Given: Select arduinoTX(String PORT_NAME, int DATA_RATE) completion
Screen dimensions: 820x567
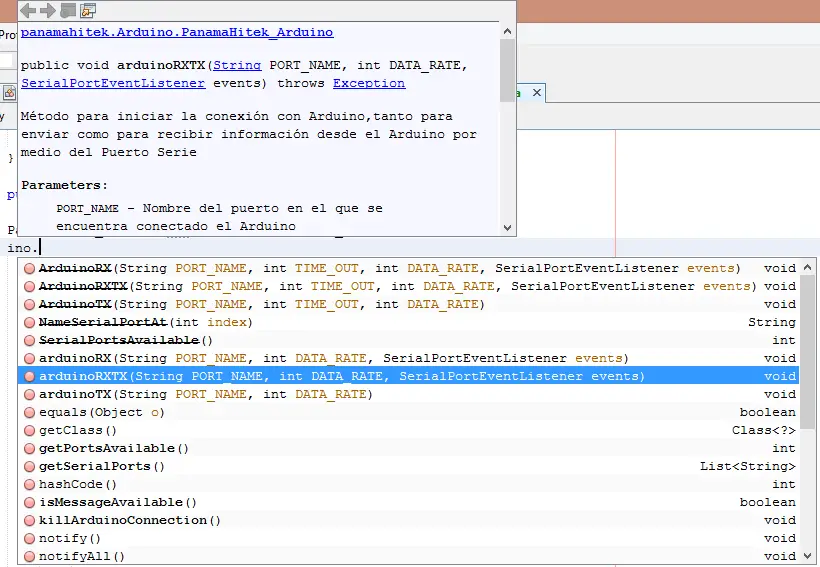Looking at the screenshot, I should [x=408, y=394].
